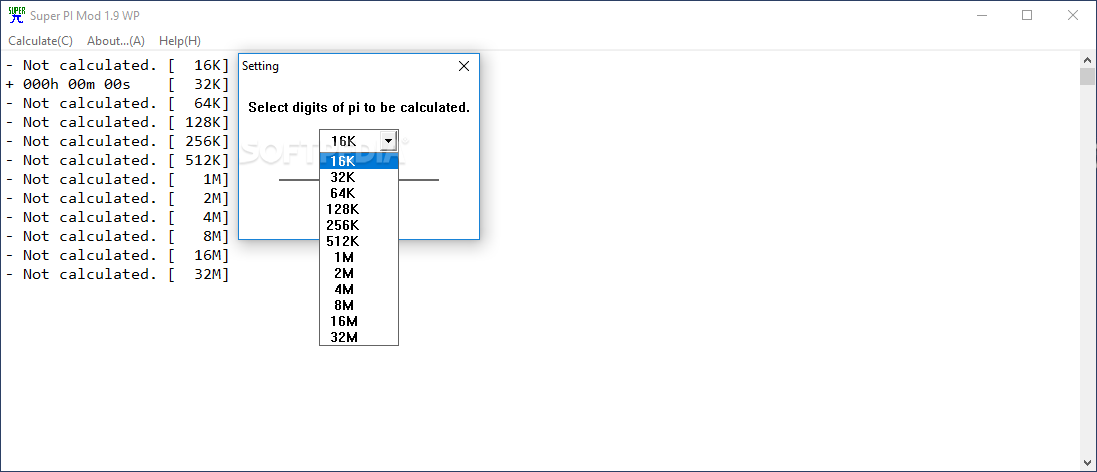Minimize the Super PI window
The image size is (1097, 472).
click(981, 15)
